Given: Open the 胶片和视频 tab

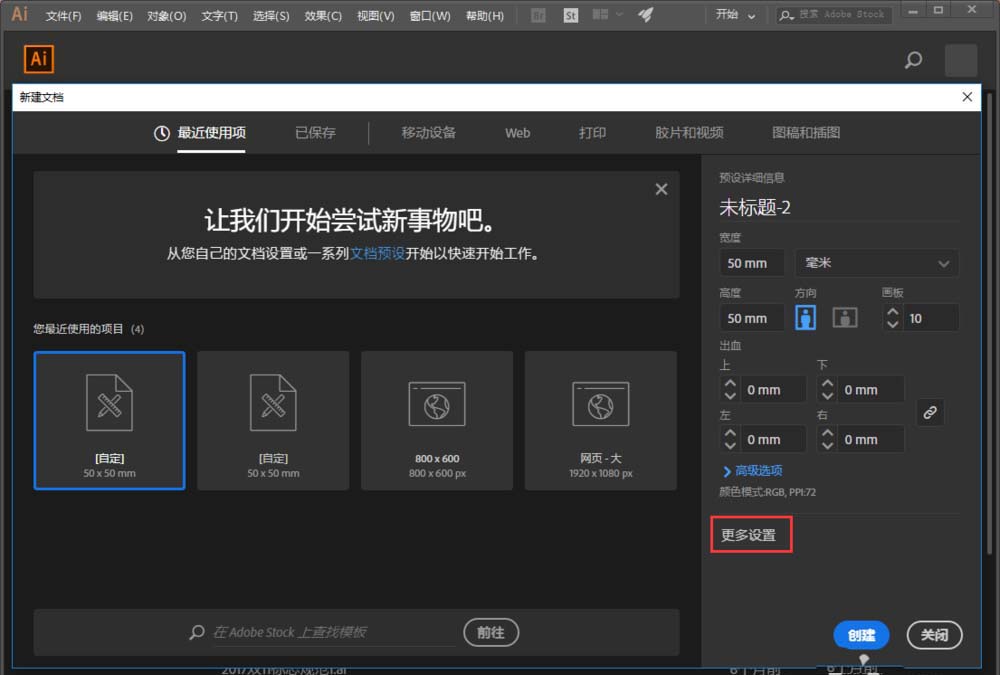Looking at the screenshot, I should [x=689, y=133].
